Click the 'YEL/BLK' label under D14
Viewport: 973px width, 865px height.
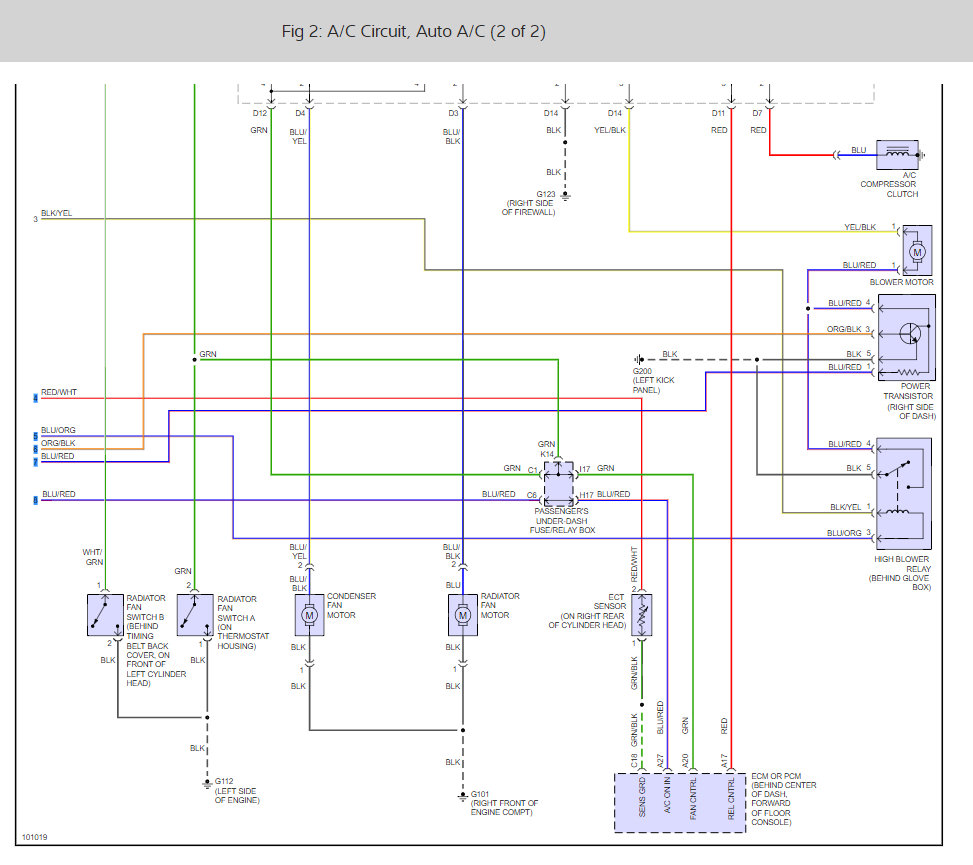[610, 130]
